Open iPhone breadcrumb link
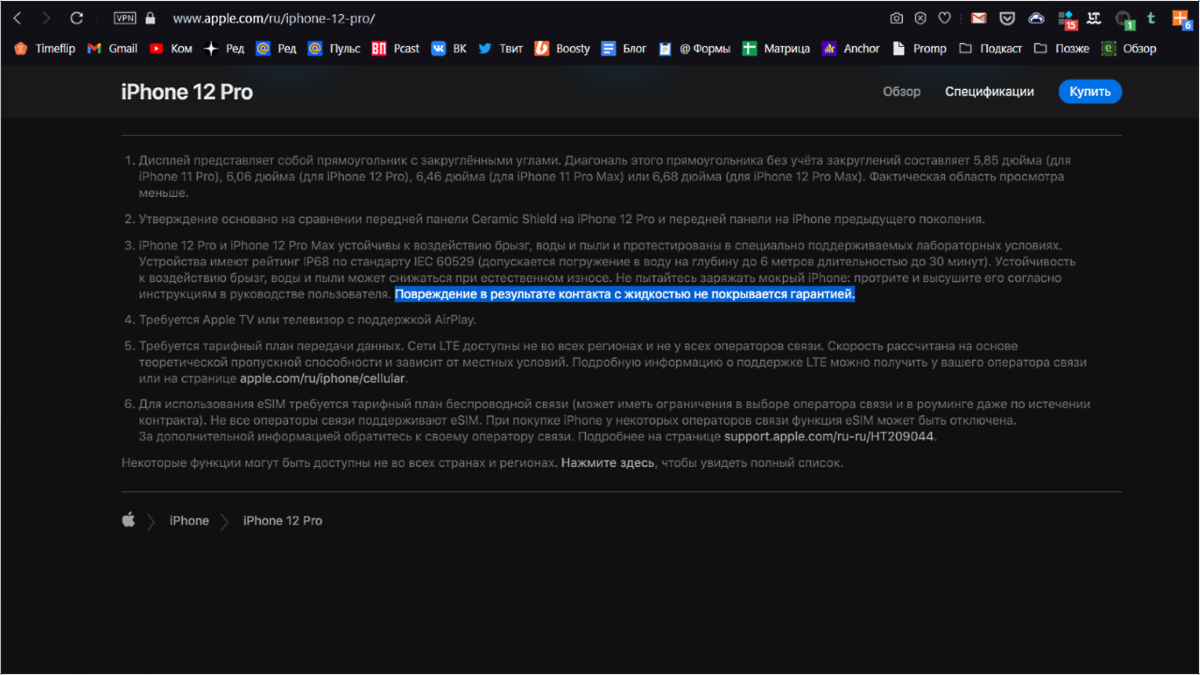Screen dimensions: 1200x675 point(189,521)
